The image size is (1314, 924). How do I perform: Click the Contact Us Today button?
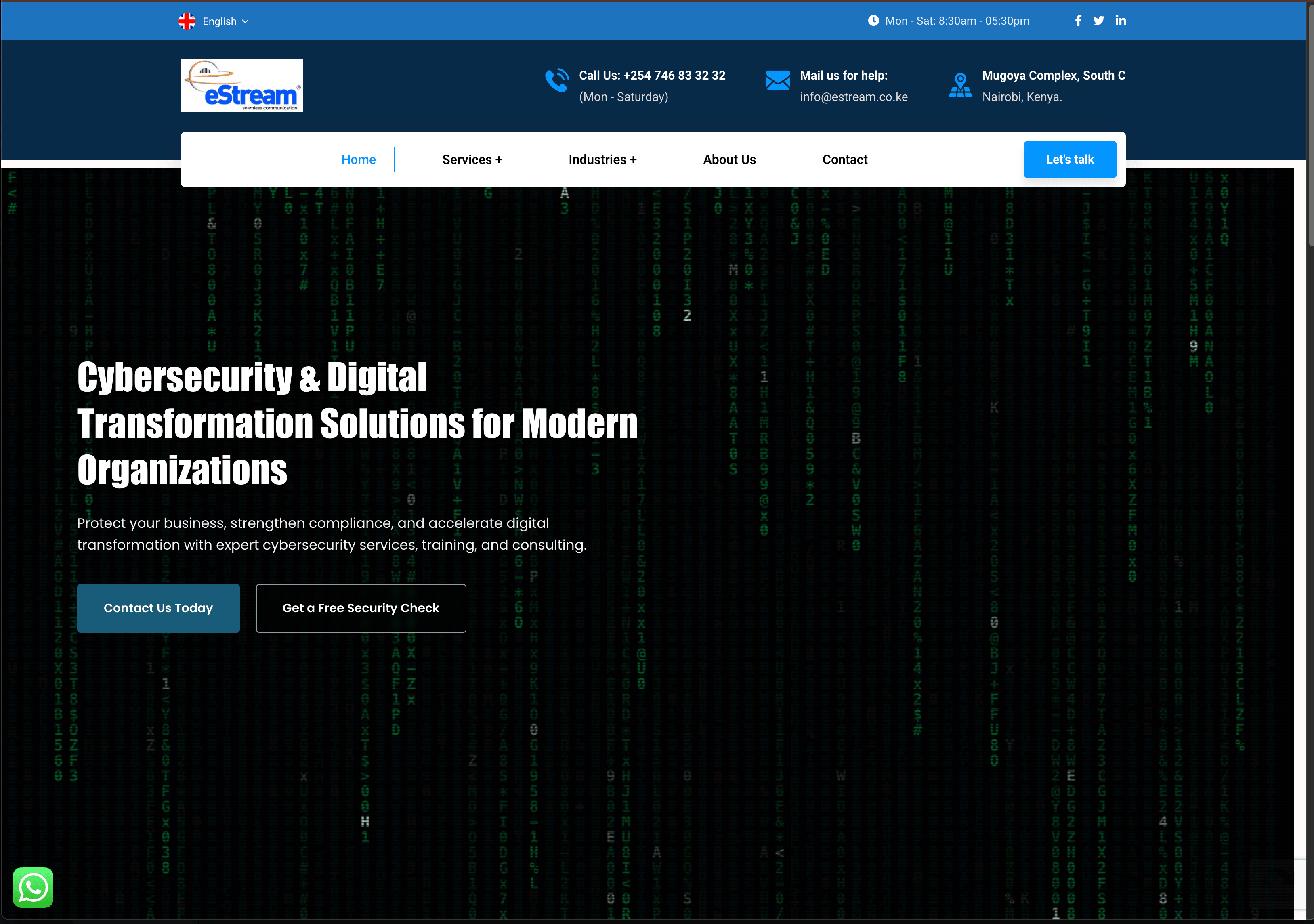tap(159, 608)
